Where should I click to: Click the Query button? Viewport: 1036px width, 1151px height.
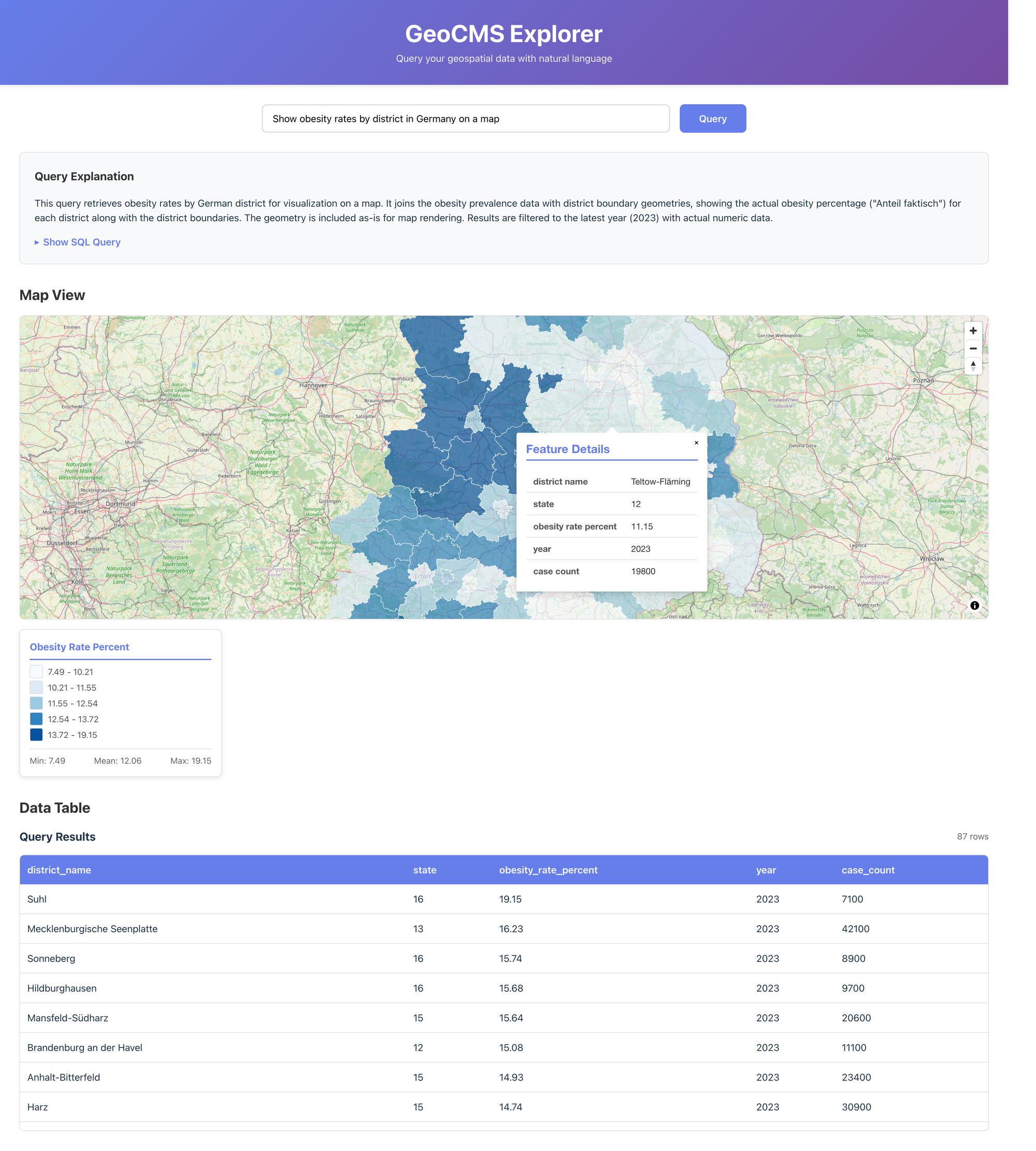(712, 119)
